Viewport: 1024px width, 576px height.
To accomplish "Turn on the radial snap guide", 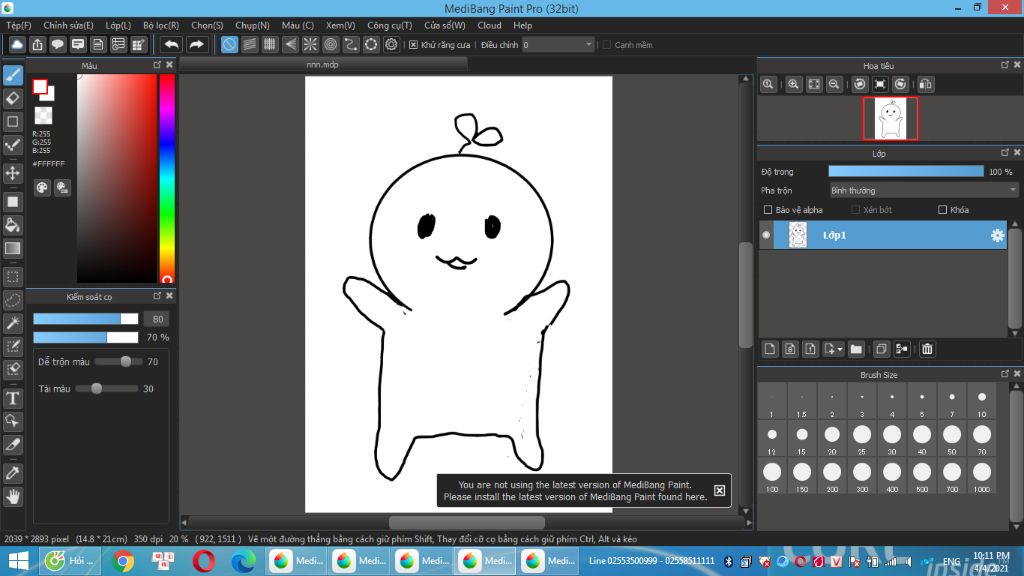I will 310,44.
